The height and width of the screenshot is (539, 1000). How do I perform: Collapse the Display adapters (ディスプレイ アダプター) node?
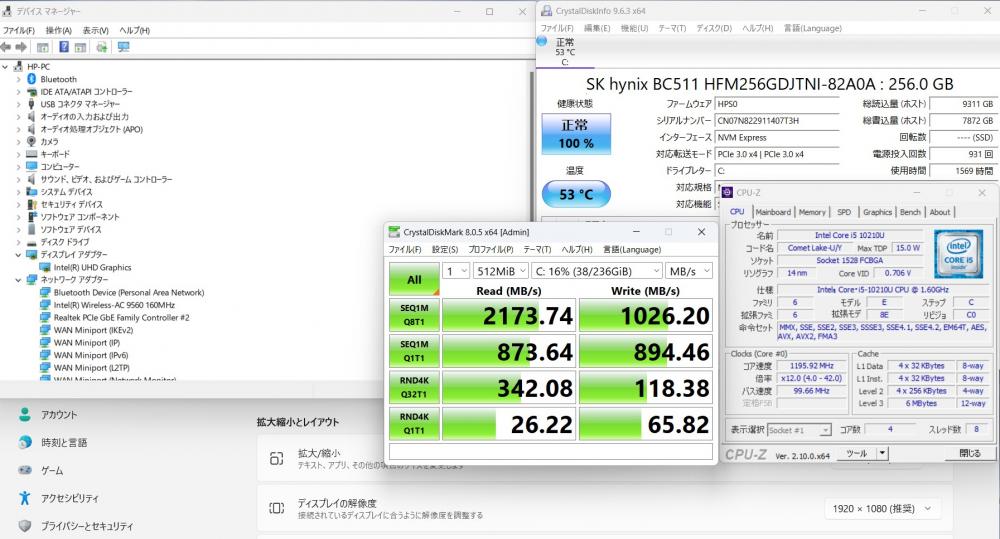pyautogui.click(x=18, y=255)
